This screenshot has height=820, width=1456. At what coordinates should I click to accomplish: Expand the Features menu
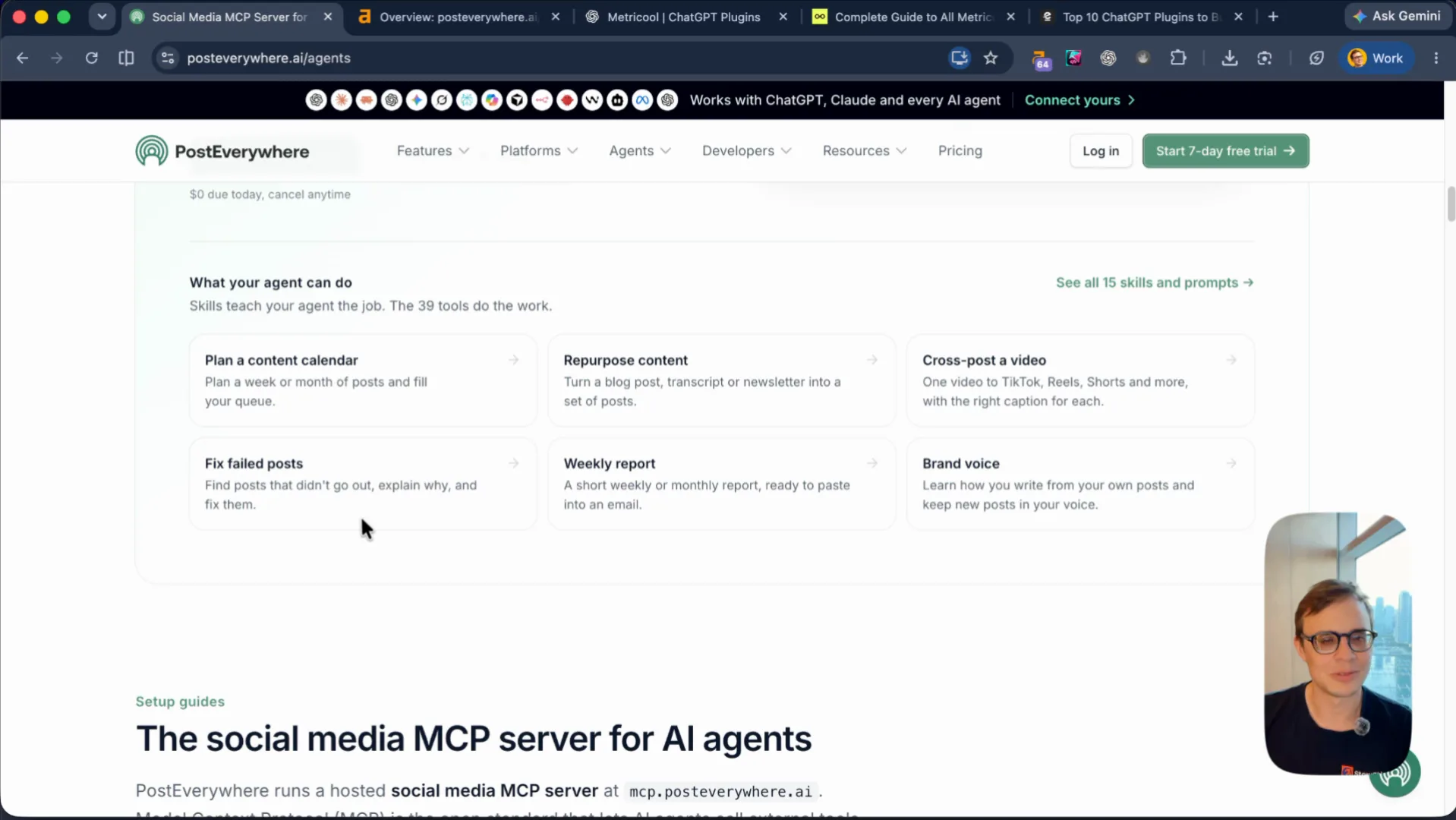(x=433, y=150)
